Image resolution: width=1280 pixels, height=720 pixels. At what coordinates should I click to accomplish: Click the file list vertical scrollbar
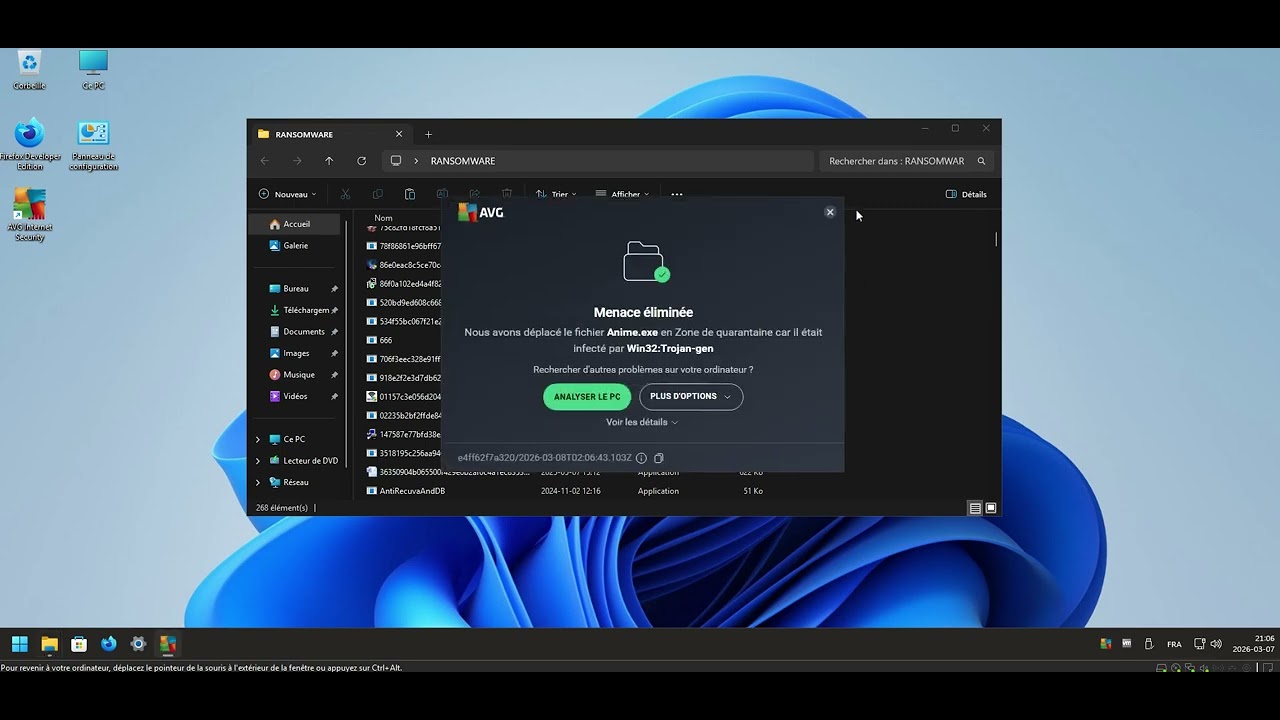pos(996,239)
